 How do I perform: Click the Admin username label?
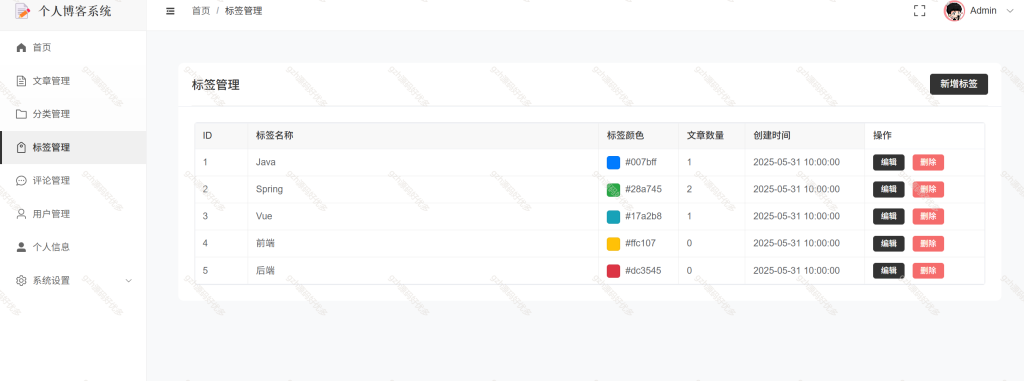[x=984, y=10]
